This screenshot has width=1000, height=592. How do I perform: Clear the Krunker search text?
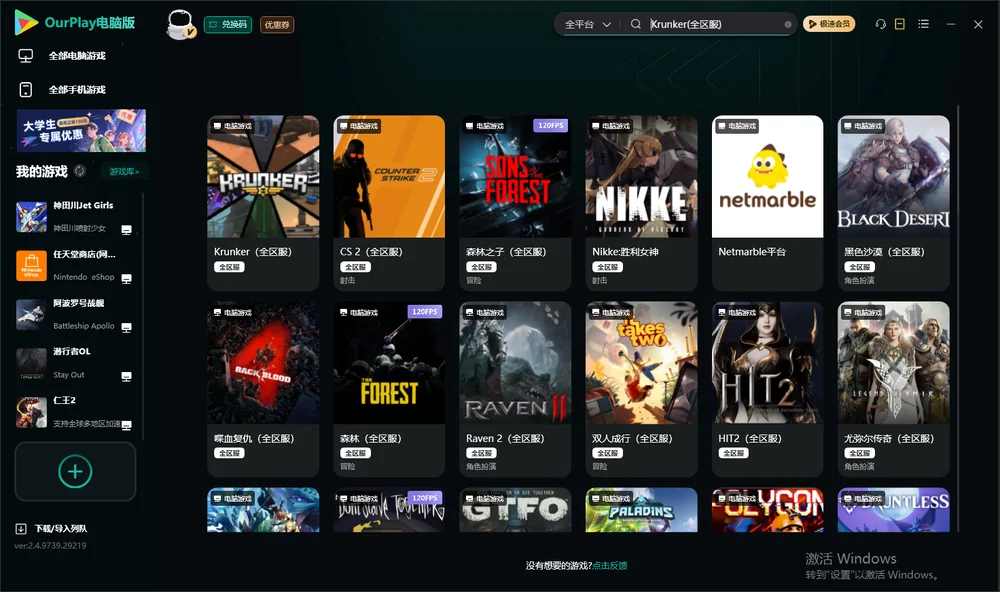(x=788, y=25)
